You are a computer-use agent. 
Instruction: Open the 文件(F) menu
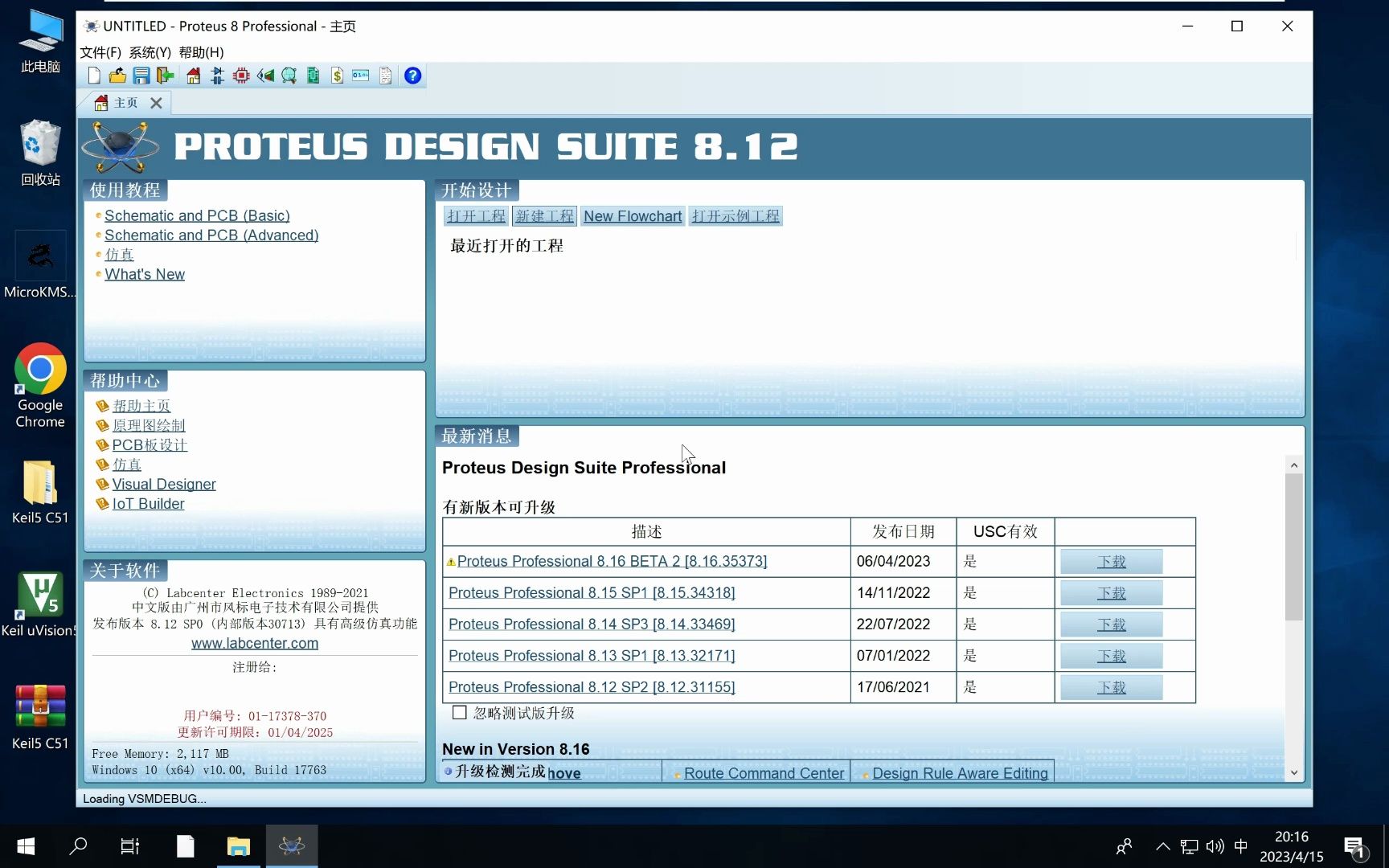pyautogui.click(x=100, y=52)
